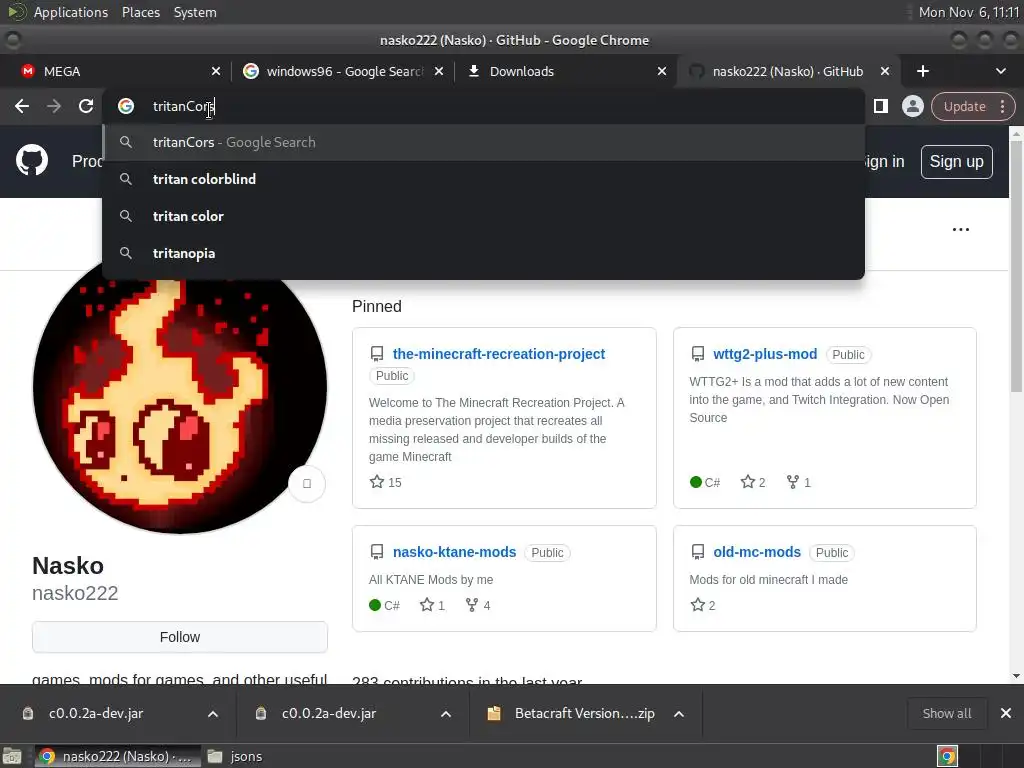Click Nasko's flame avatar picture

180,398
